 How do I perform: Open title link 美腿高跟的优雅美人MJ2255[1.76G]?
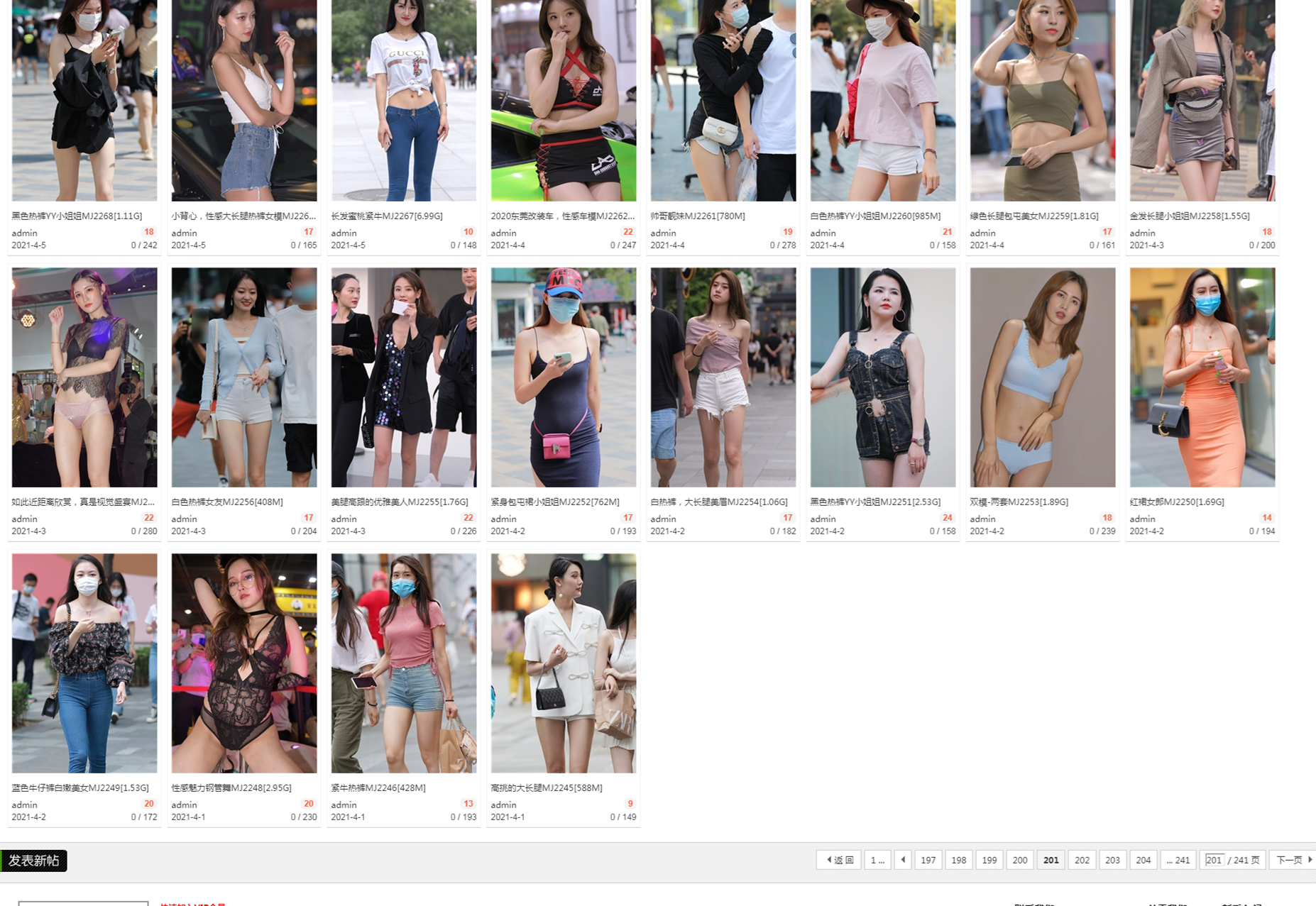[x=400, y=502]
